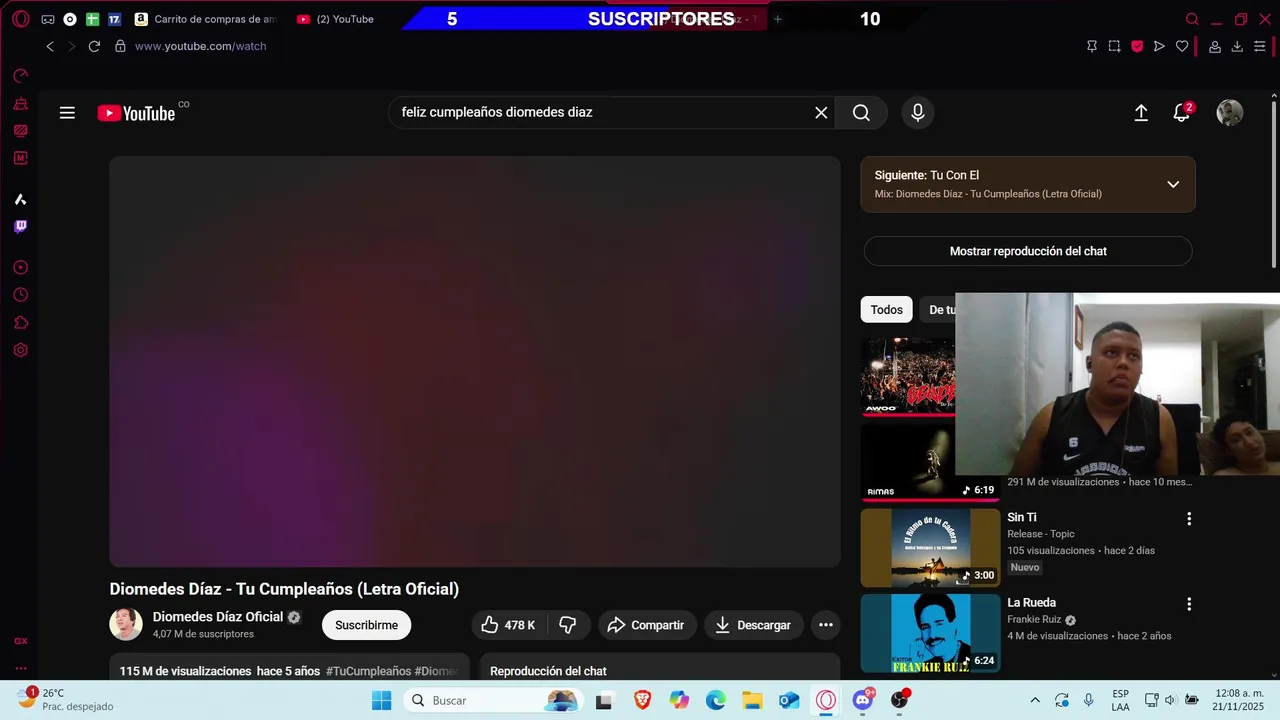Screen dimensions: 1280x720
Task: Submit search with the magnifier button
Action: [861, 113]
